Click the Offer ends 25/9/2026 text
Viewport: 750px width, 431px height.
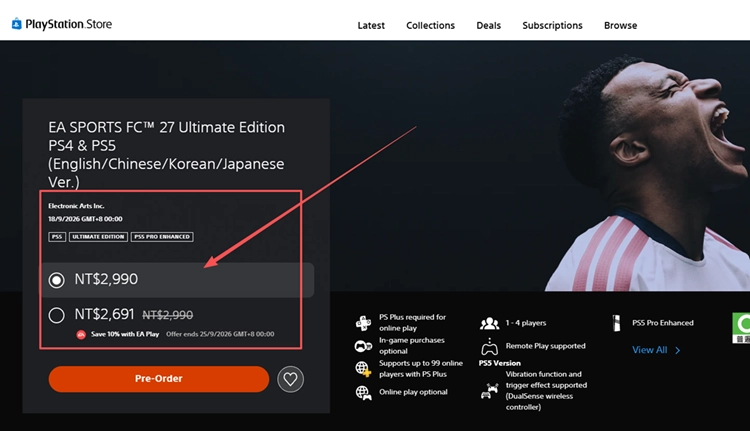coord(220,334)
